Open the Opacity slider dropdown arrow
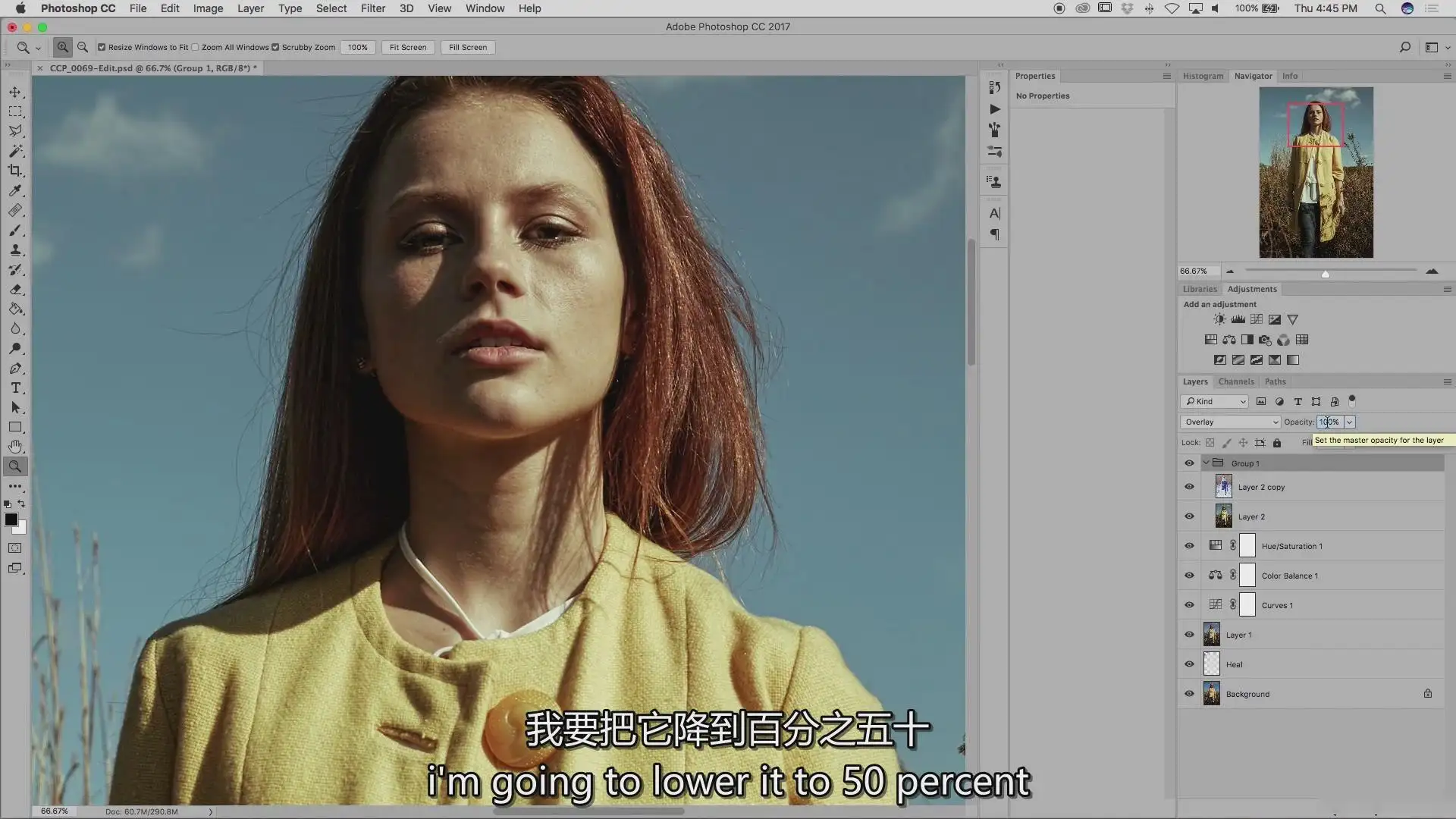Image resolution: width=1456 pixels, height=819 pixels. coord(1349,422)
